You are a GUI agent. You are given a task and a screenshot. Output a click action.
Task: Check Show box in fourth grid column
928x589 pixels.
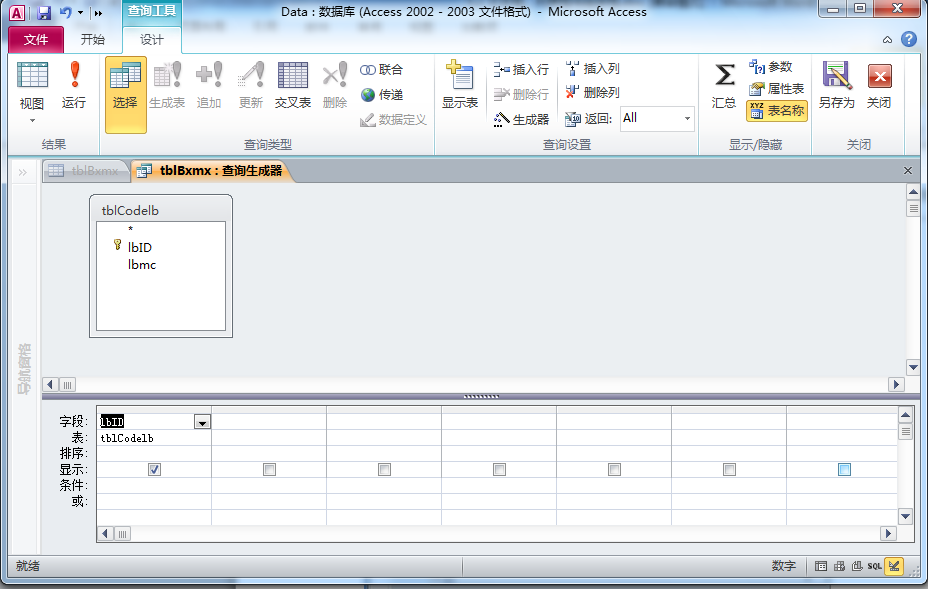click(500, 469)
